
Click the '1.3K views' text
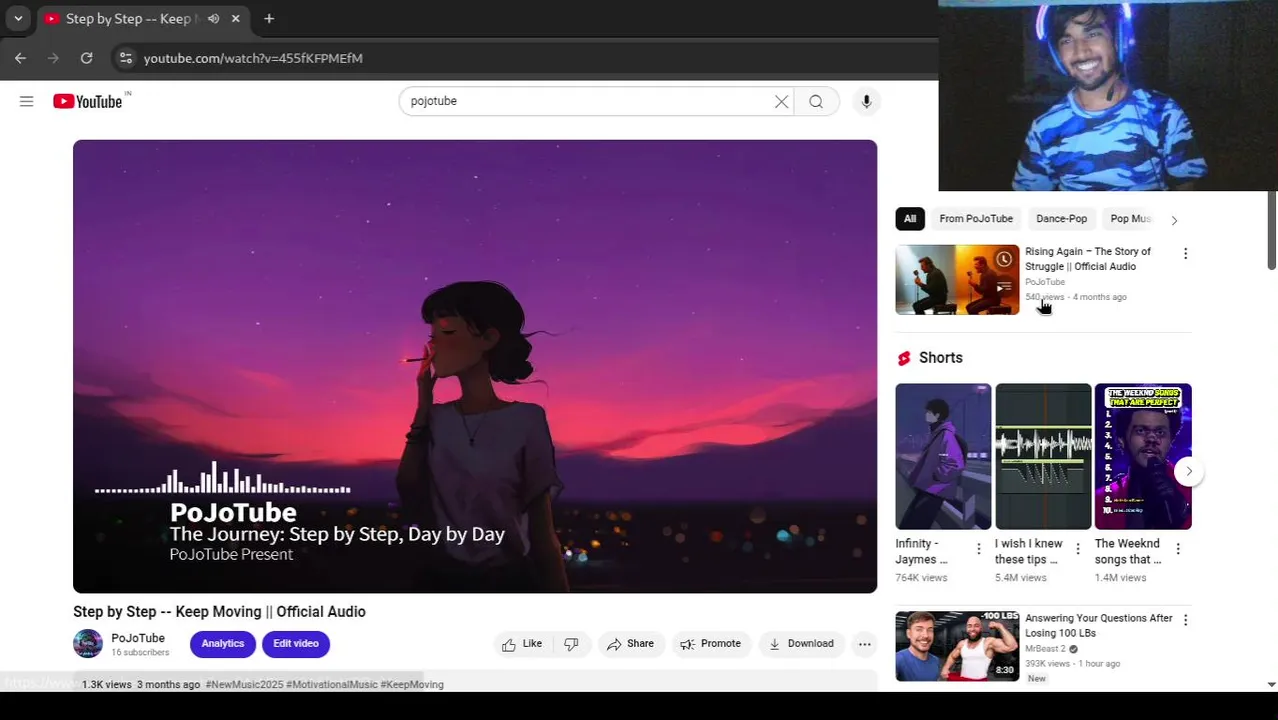pos(106,685)
